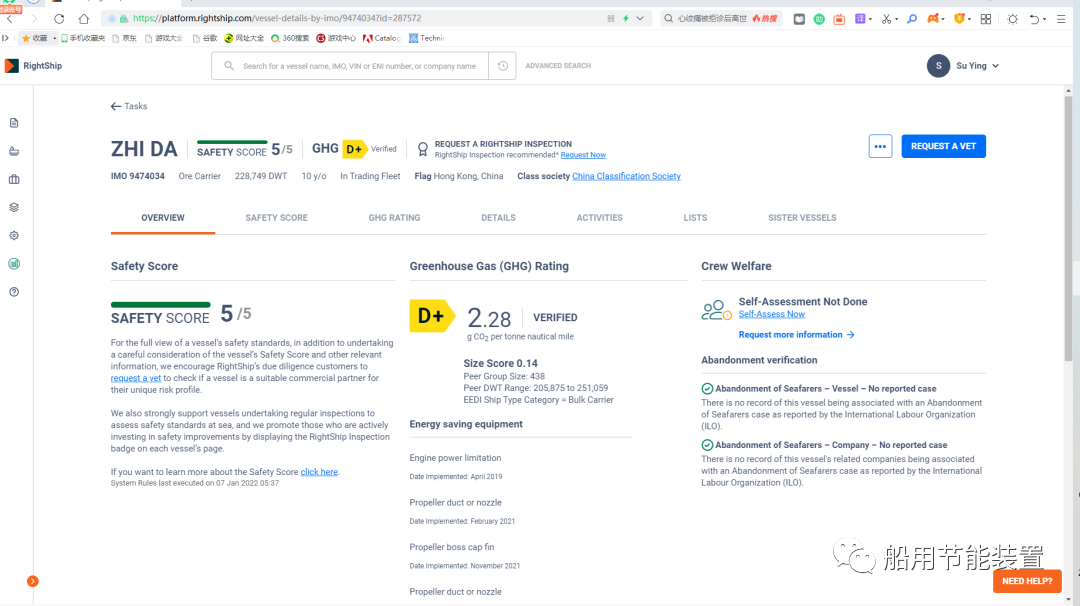Click the green Safety Score progress bar

click(x=160, y=304)
